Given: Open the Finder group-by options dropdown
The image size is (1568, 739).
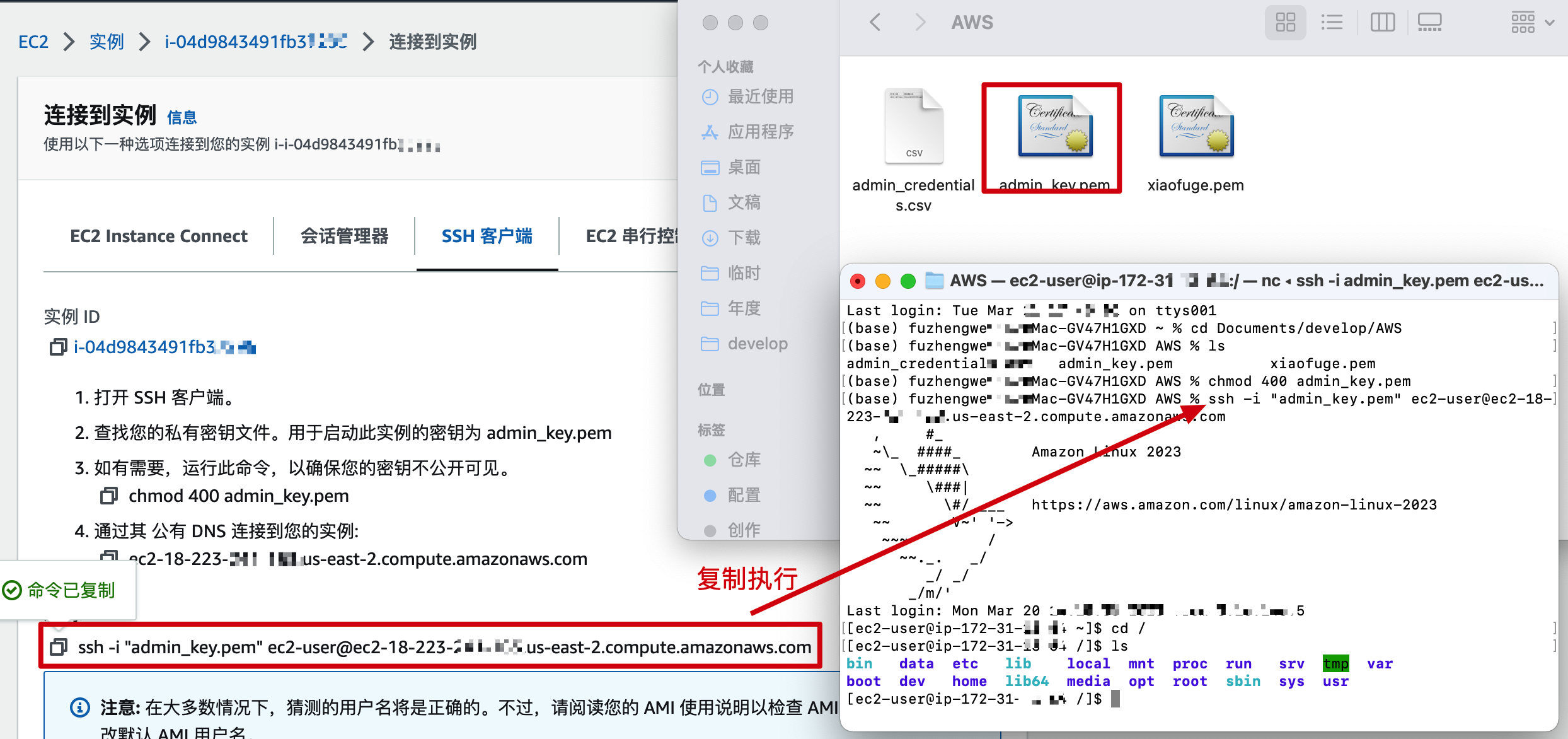Looking at the screenshot, I should coord(1532,23).
